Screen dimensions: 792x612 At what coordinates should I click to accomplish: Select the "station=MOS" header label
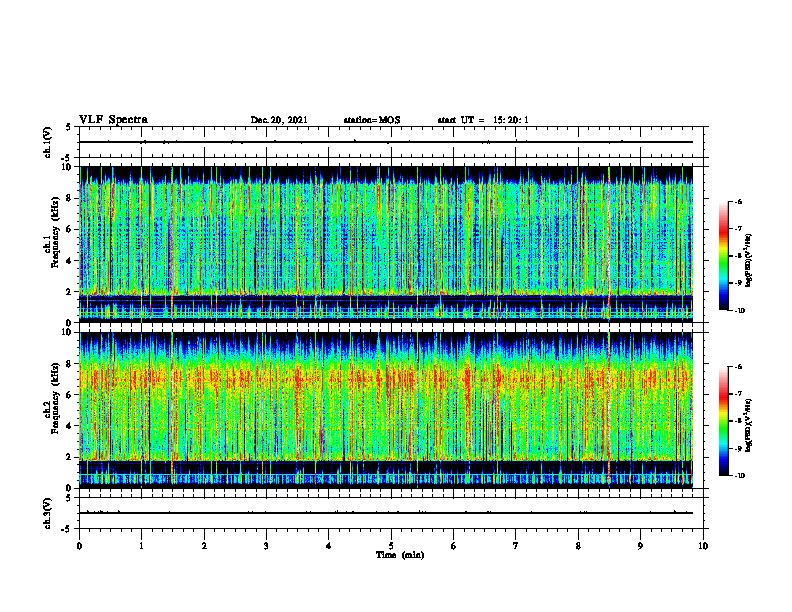[372, 120]
